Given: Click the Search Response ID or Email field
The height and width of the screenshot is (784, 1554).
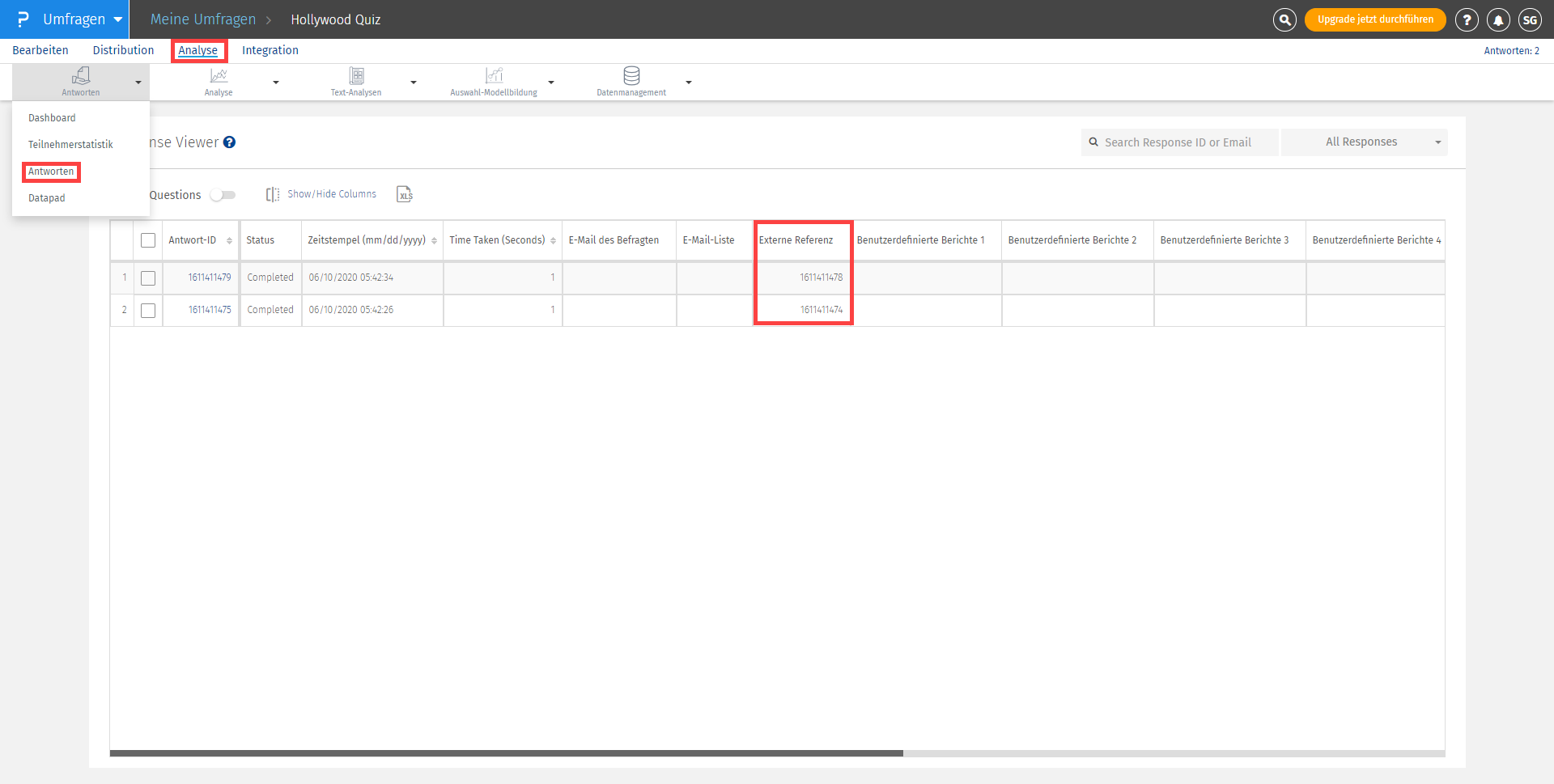Looking at the screenshot, I should (1179, 142).
